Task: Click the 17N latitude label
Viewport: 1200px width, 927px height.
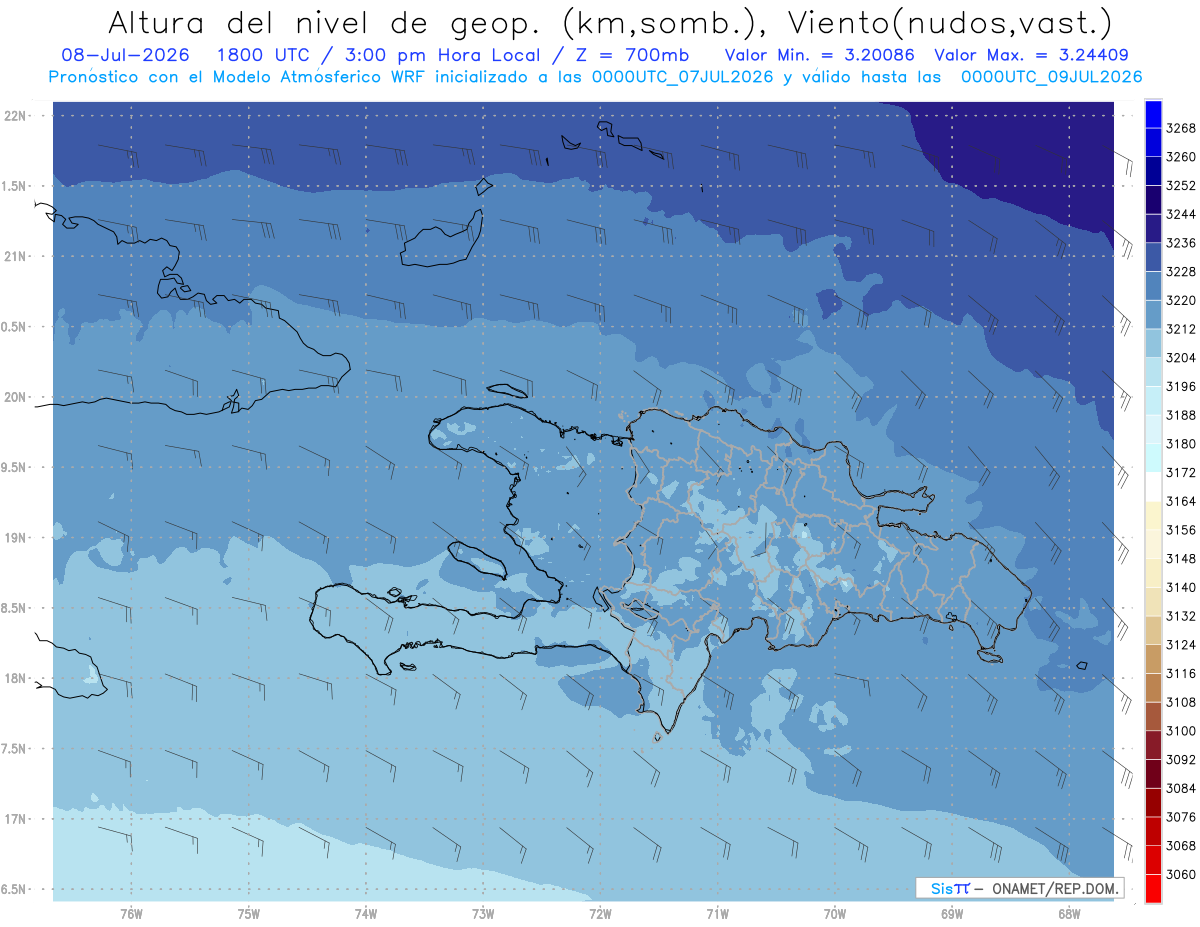Action: tap(17, 820)
